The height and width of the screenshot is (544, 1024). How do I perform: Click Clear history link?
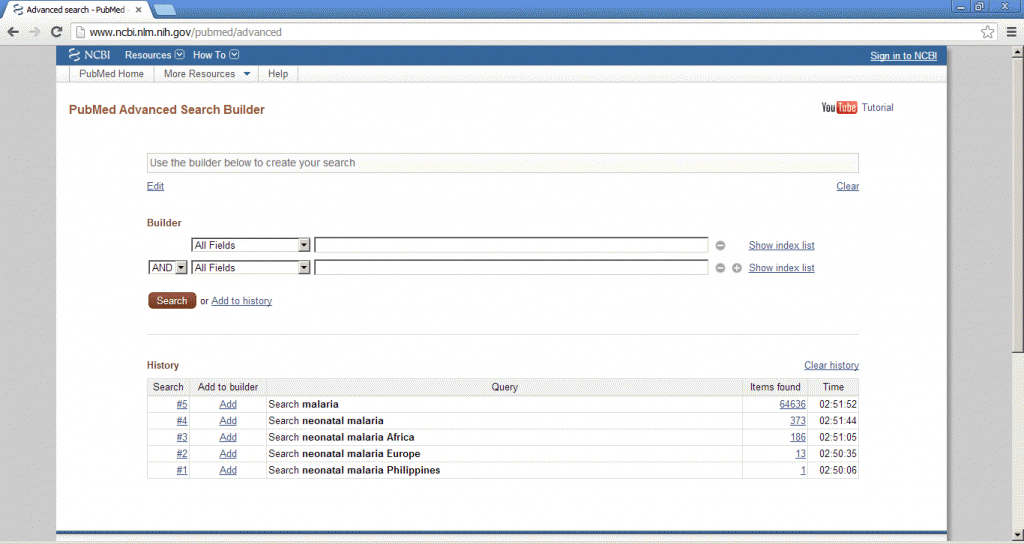pos(831,366)
